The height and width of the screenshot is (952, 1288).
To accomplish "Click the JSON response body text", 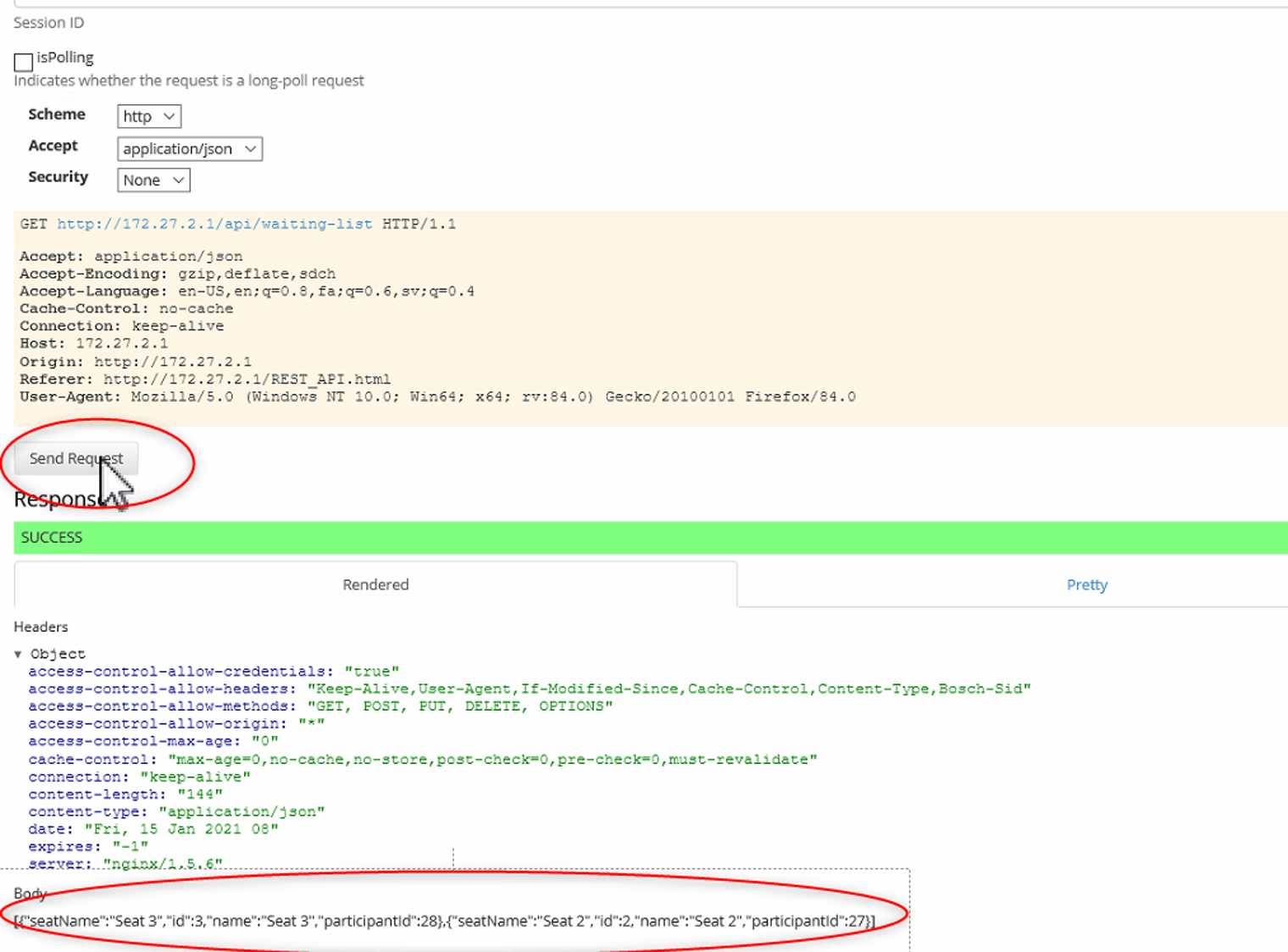I will tap(445, 921).
